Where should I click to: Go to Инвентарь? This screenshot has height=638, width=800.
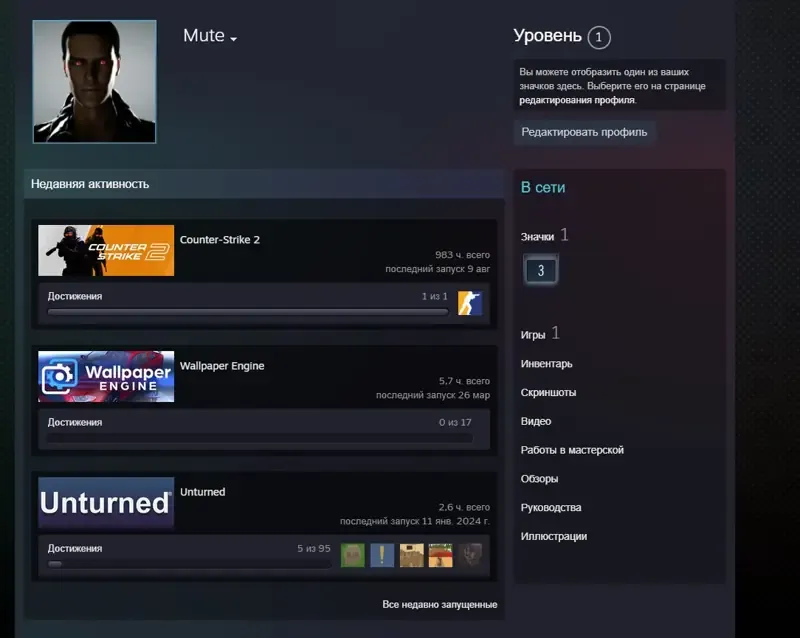pyautogui.click(x=546, y=364)
